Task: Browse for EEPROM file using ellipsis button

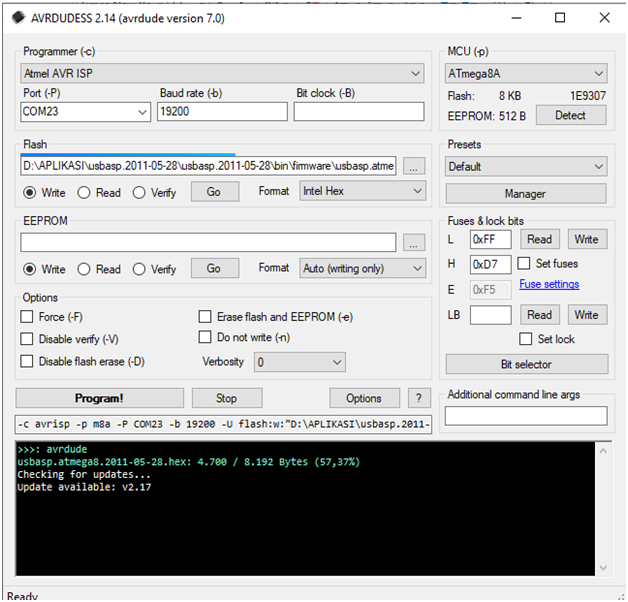Action: pos(414,243)
